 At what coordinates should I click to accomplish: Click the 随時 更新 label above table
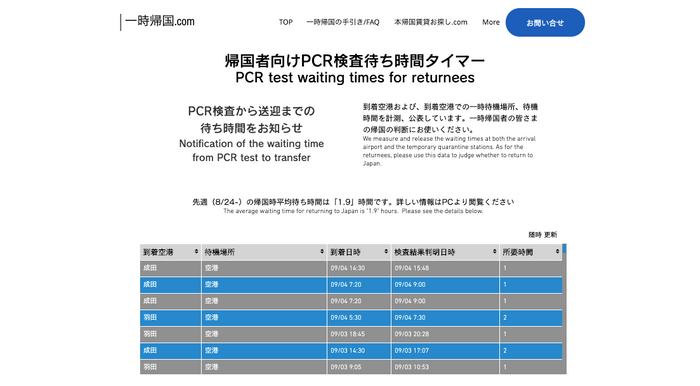pos(542,235)
